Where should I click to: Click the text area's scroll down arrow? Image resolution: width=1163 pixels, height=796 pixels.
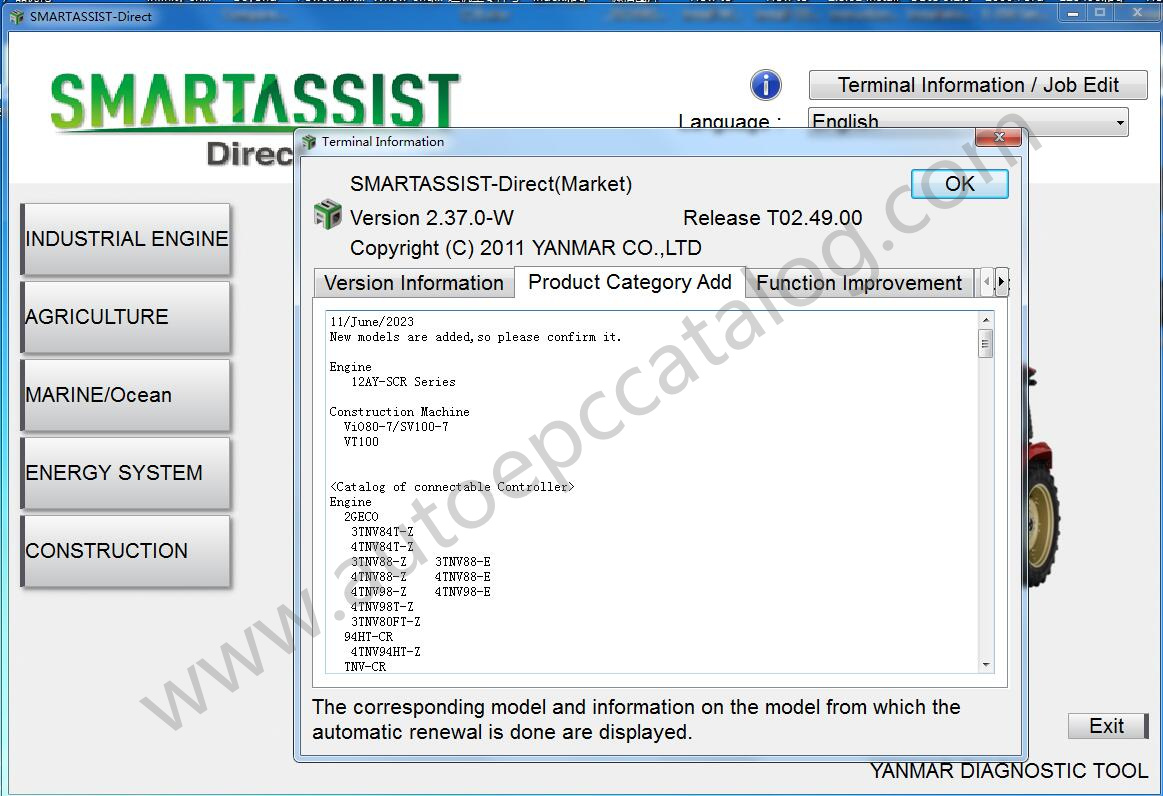(986, 665)
